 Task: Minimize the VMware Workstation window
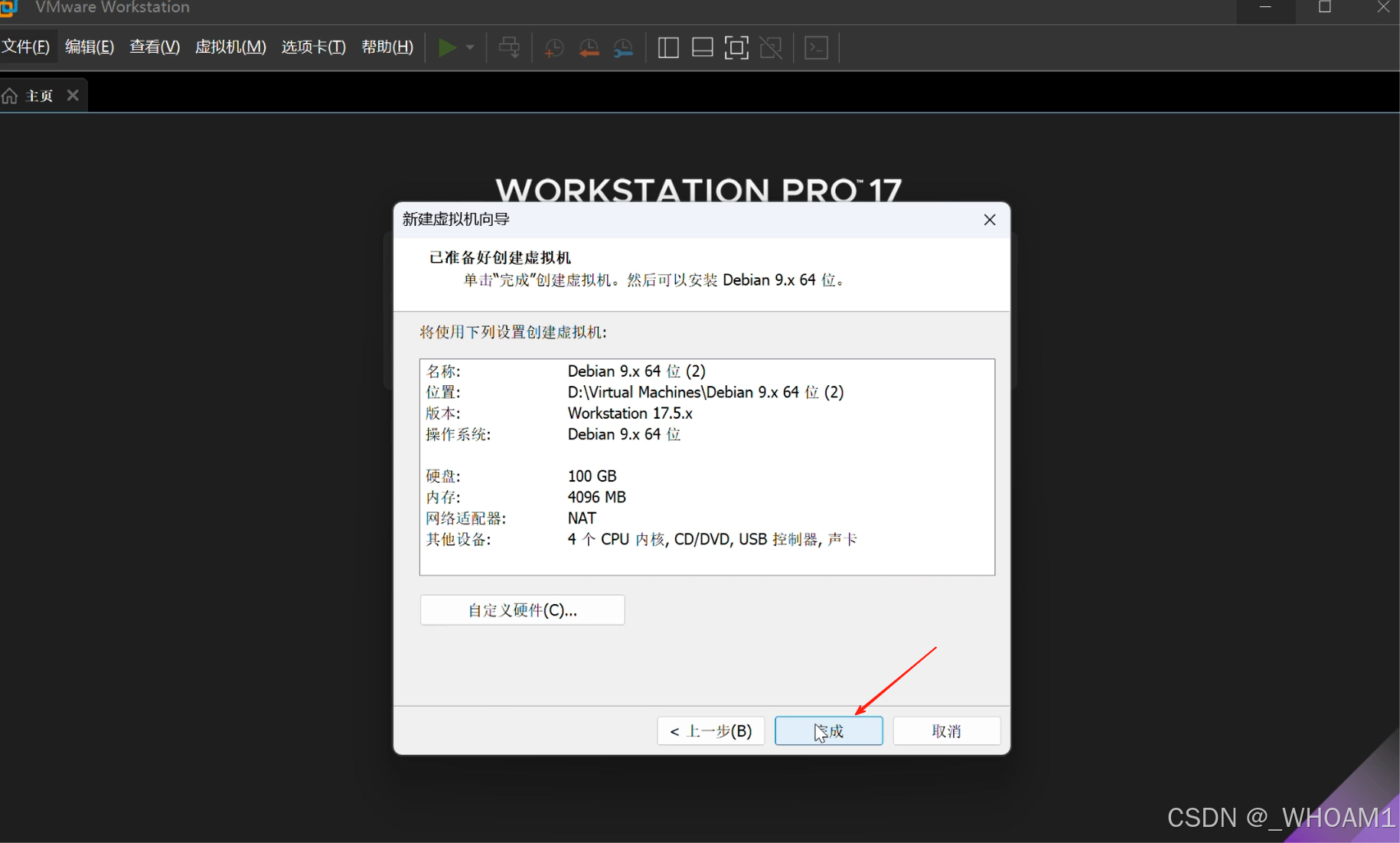point(1265,8)
